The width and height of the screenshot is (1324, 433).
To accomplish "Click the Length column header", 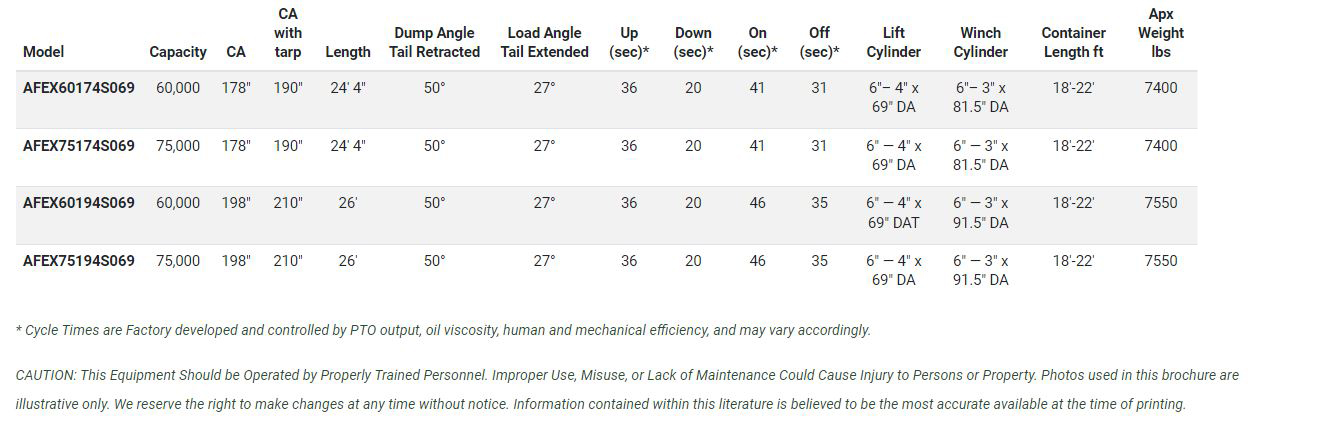I will coord(348,52).
